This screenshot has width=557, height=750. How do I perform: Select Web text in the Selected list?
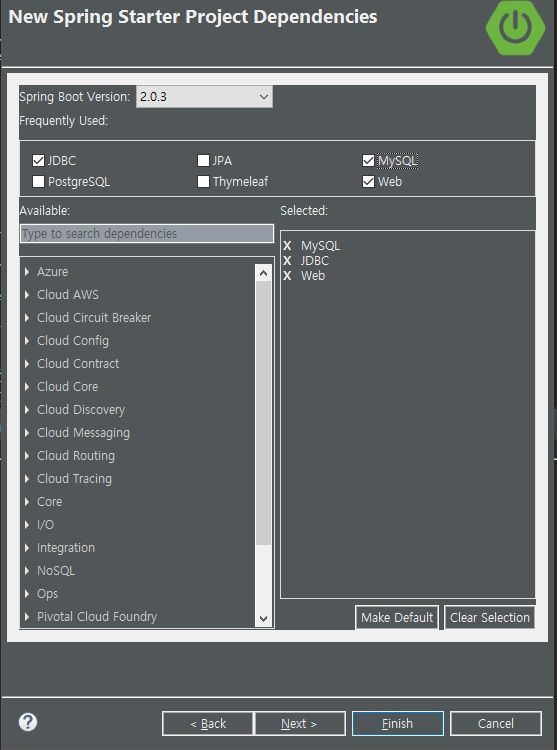(313, 276)
